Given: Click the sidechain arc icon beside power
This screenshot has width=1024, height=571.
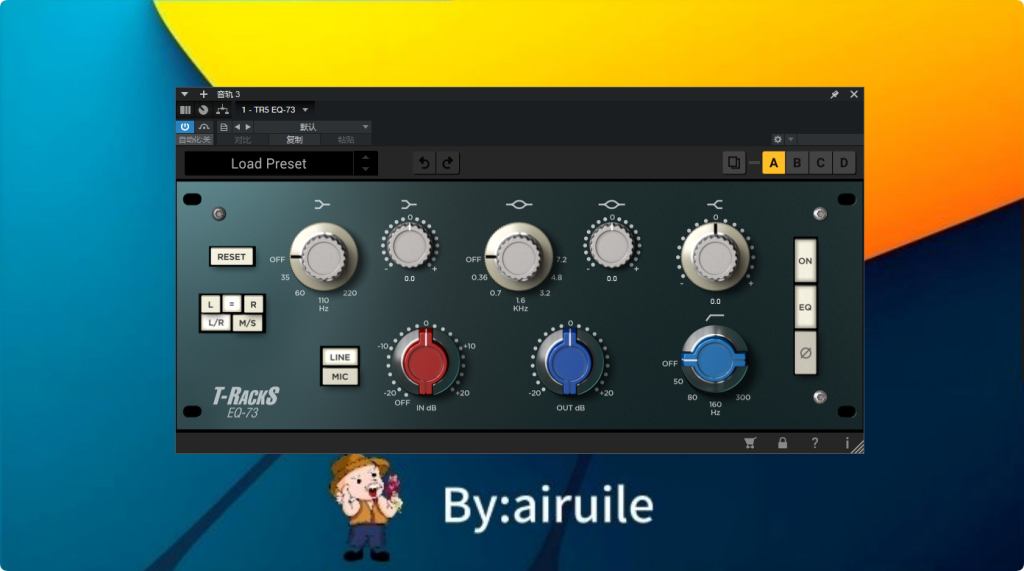Looking at the screenshot, I should click(204, 127).
